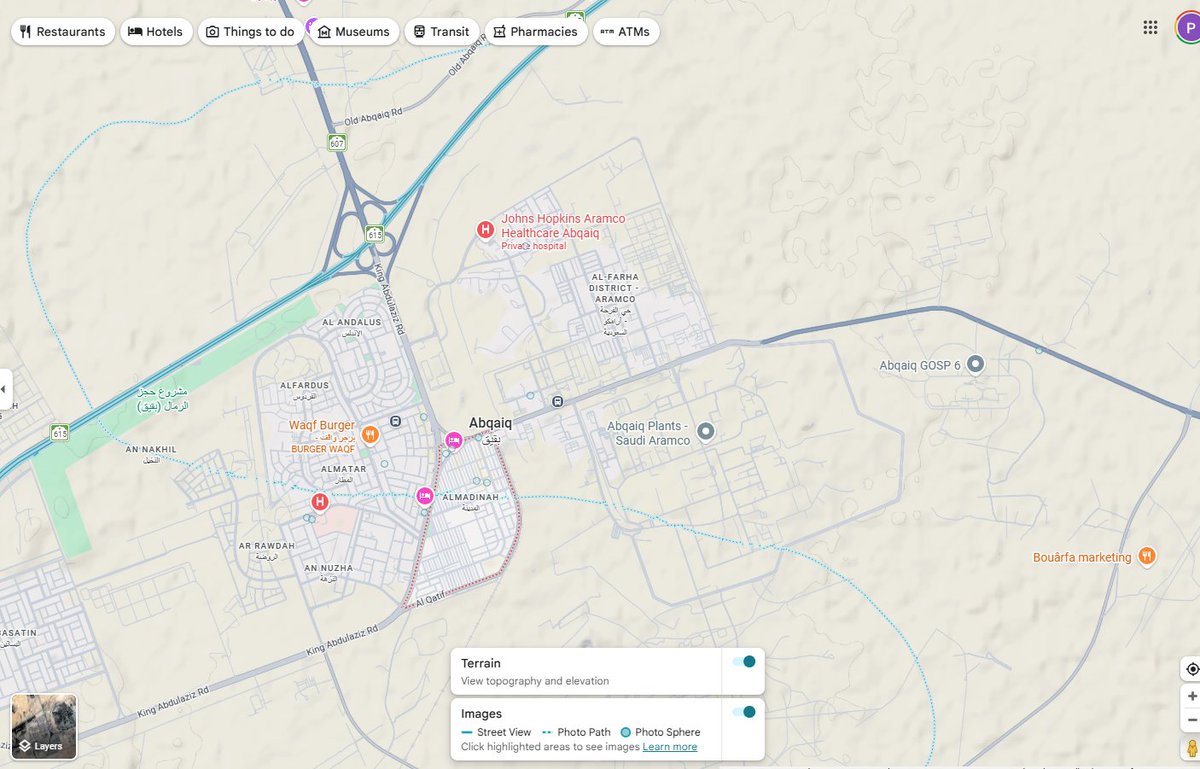Open the Waqf Burger restaurant pin

coord(371,434)
